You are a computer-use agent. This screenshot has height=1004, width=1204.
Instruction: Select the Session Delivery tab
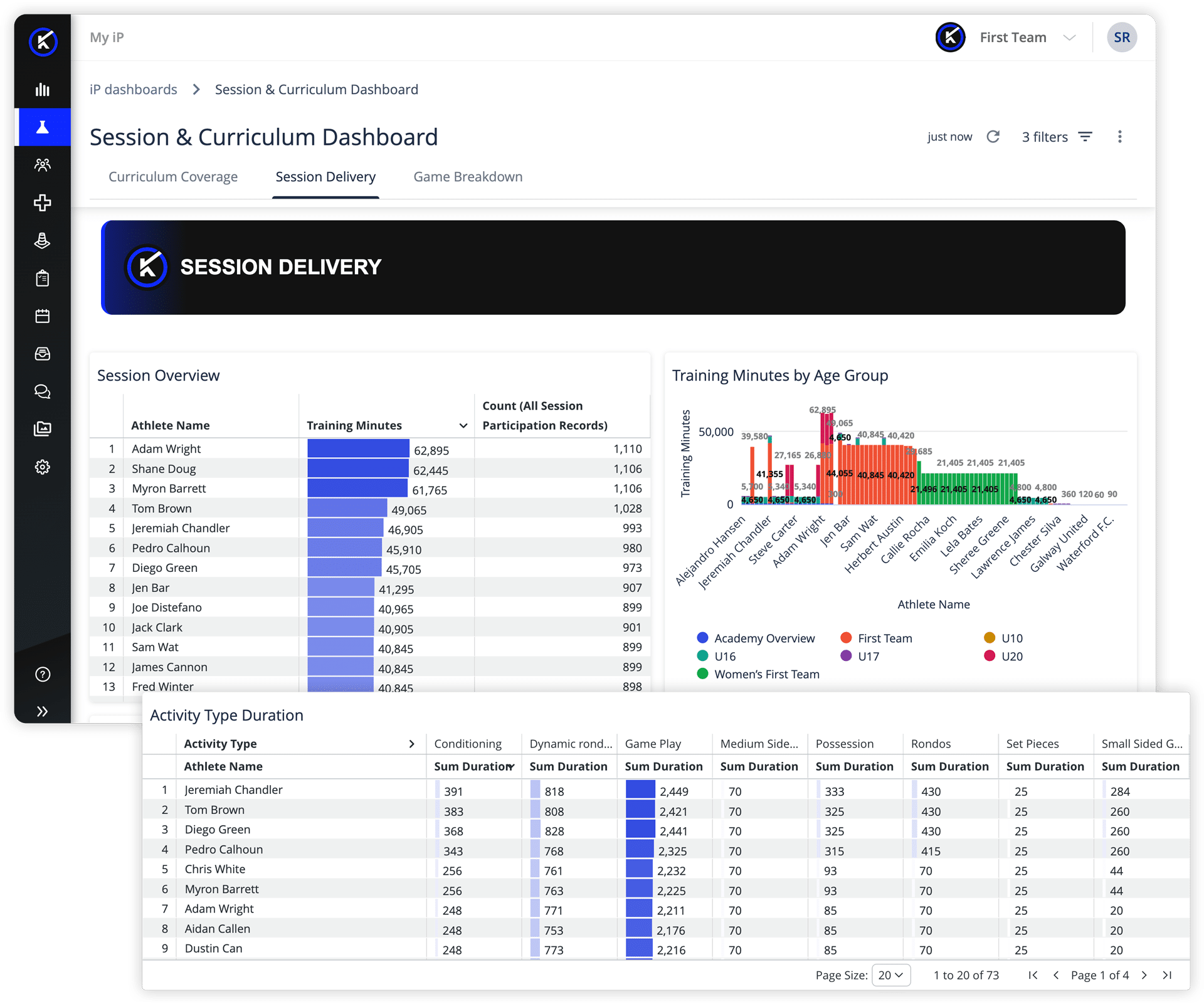pyautogui.click(x=325, y=177)
